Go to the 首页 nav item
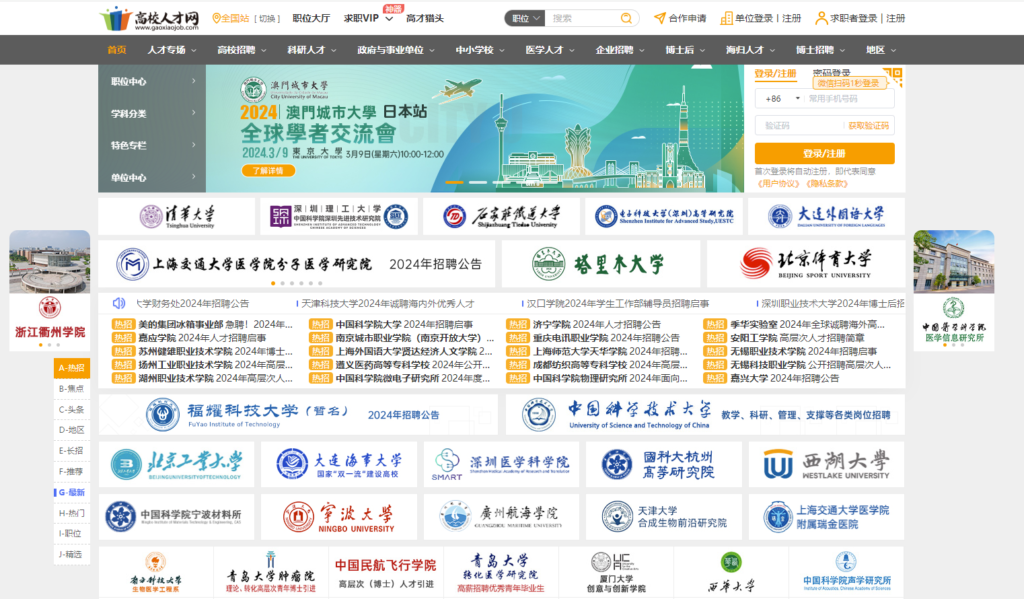 coord(117,50)
